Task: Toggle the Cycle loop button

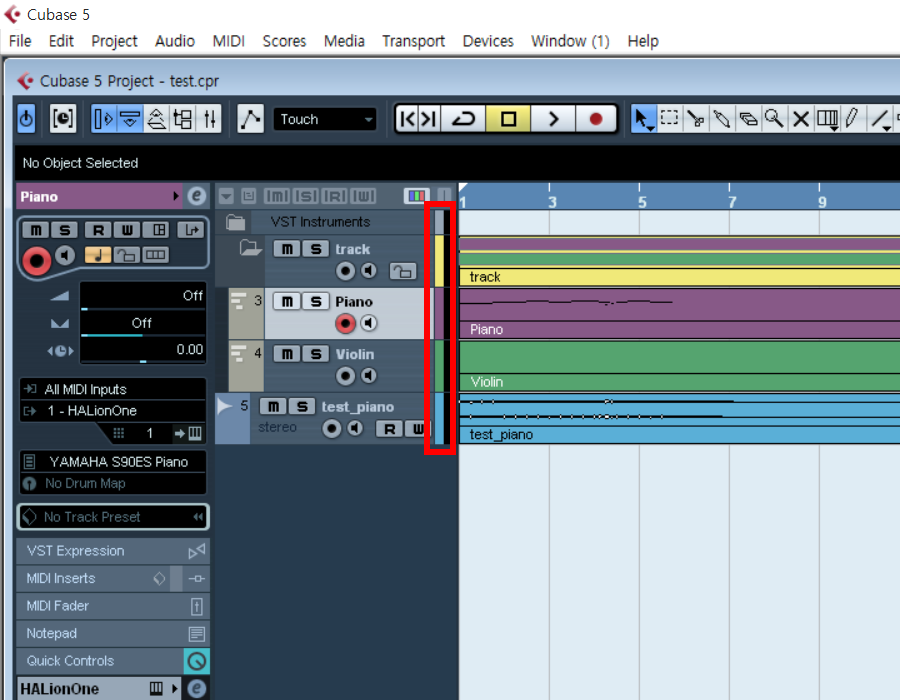Action: 463,119
